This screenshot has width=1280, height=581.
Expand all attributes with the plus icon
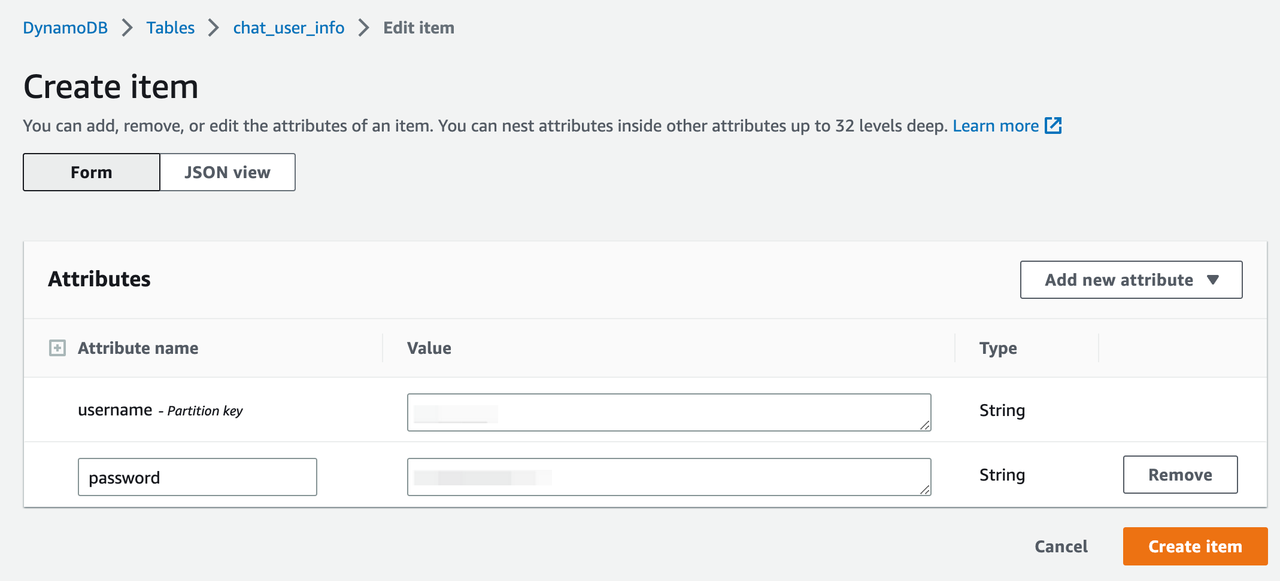point(57,348)
